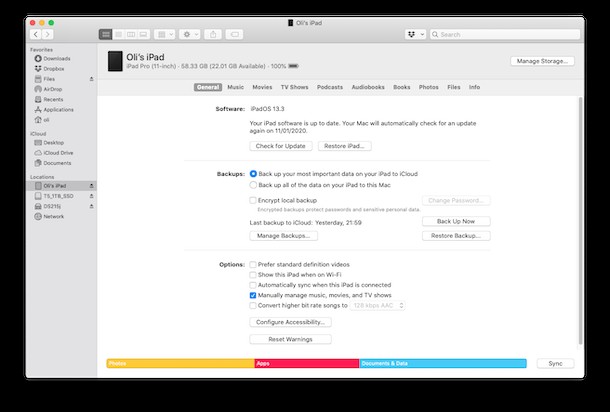610x412 pixels.
Task: Select back up to this Mac option
Action: coord(253,185)
